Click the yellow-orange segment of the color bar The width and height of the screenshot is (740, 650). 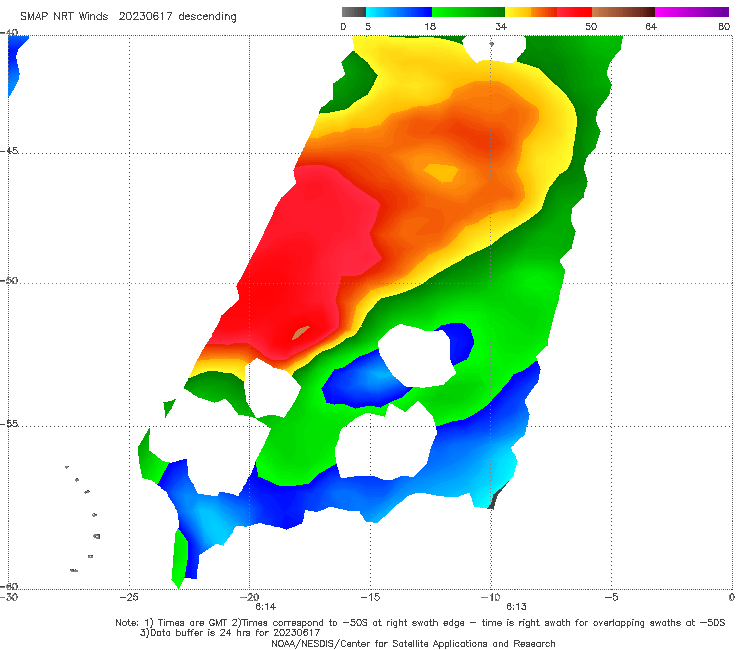click(x=531, y=12)
